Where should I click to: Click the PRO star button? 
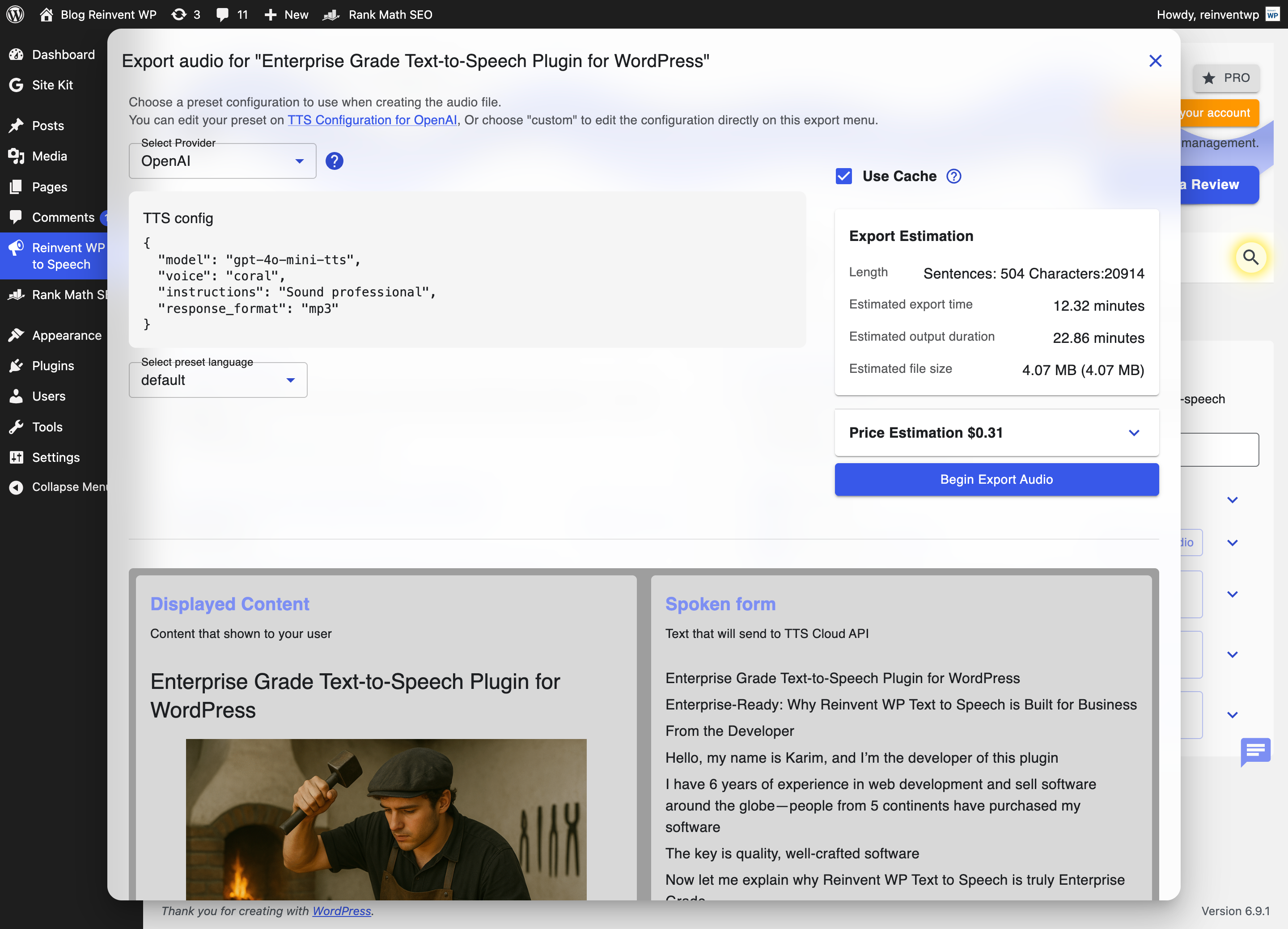(x=1225, y=78)
